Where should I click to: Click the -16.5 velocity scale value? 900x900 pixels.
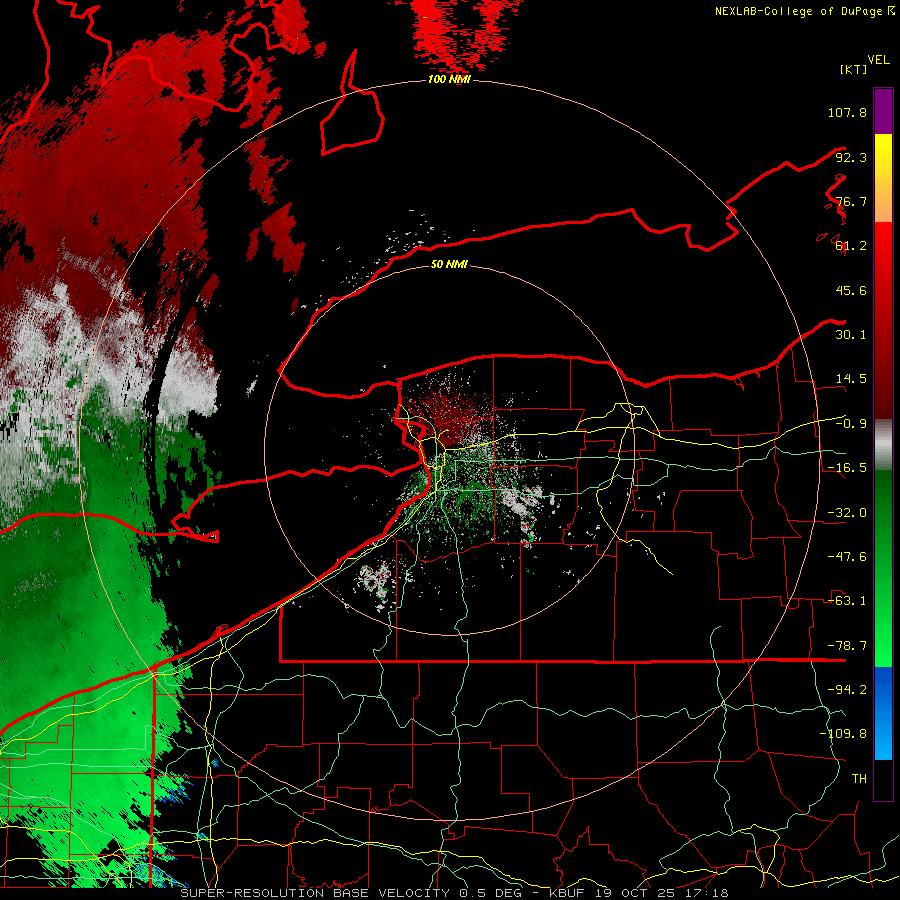coord(847,468)
